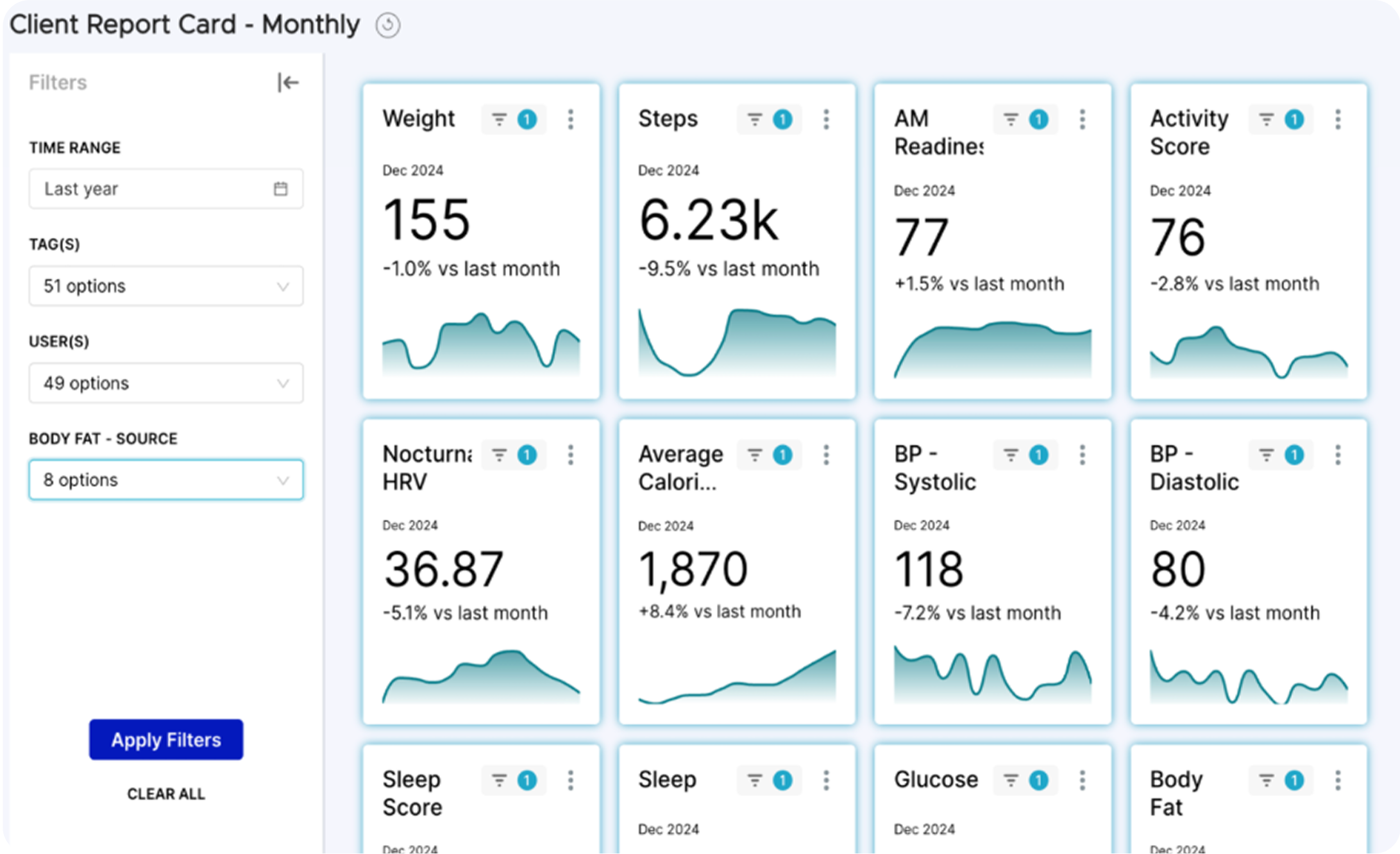Click the filter badge on Steps card
The width and height of the screenshot is (1400, 854).
pos(769,119)
